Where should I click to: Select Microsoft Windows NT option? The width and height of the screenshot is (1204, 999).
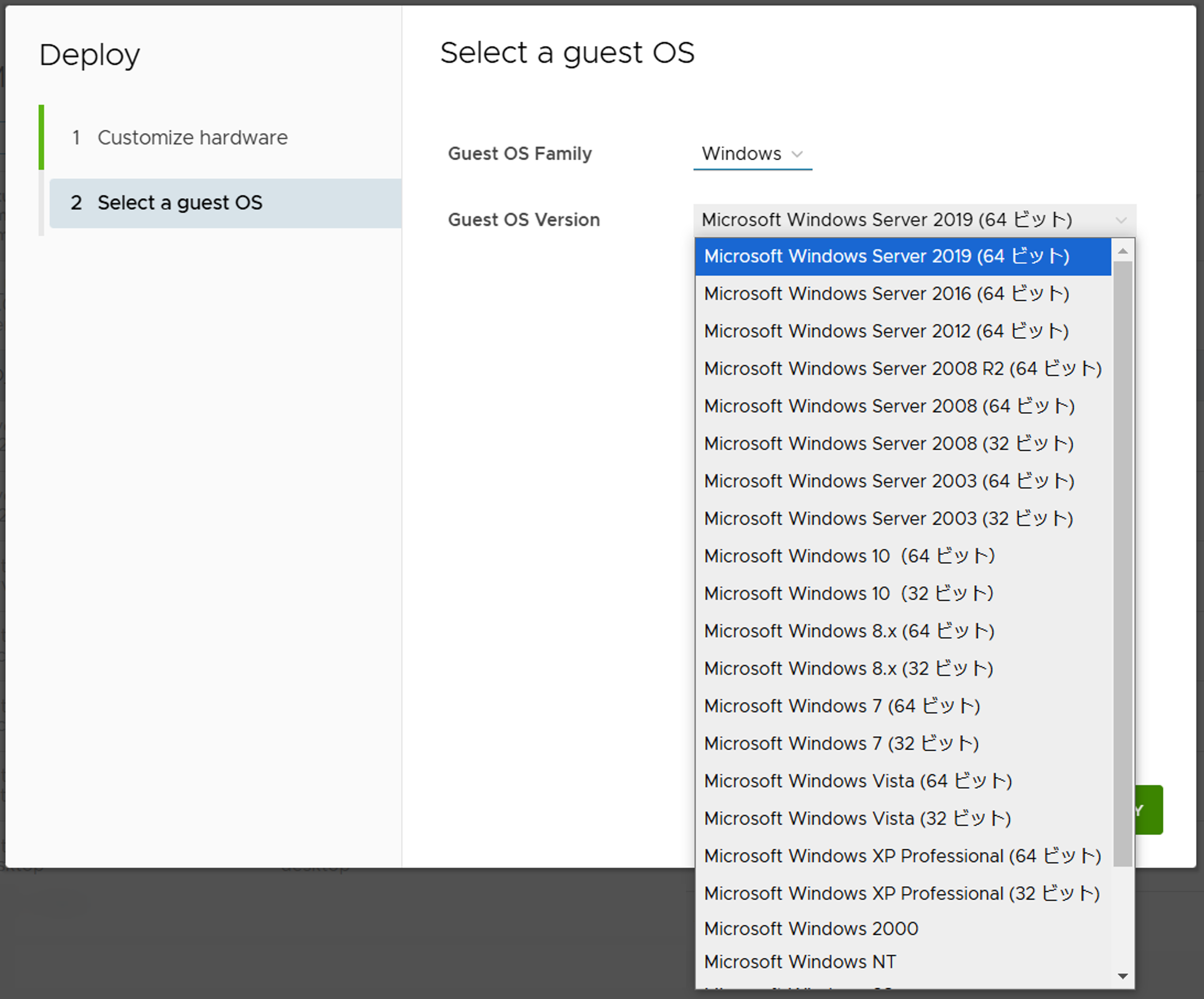800,962
